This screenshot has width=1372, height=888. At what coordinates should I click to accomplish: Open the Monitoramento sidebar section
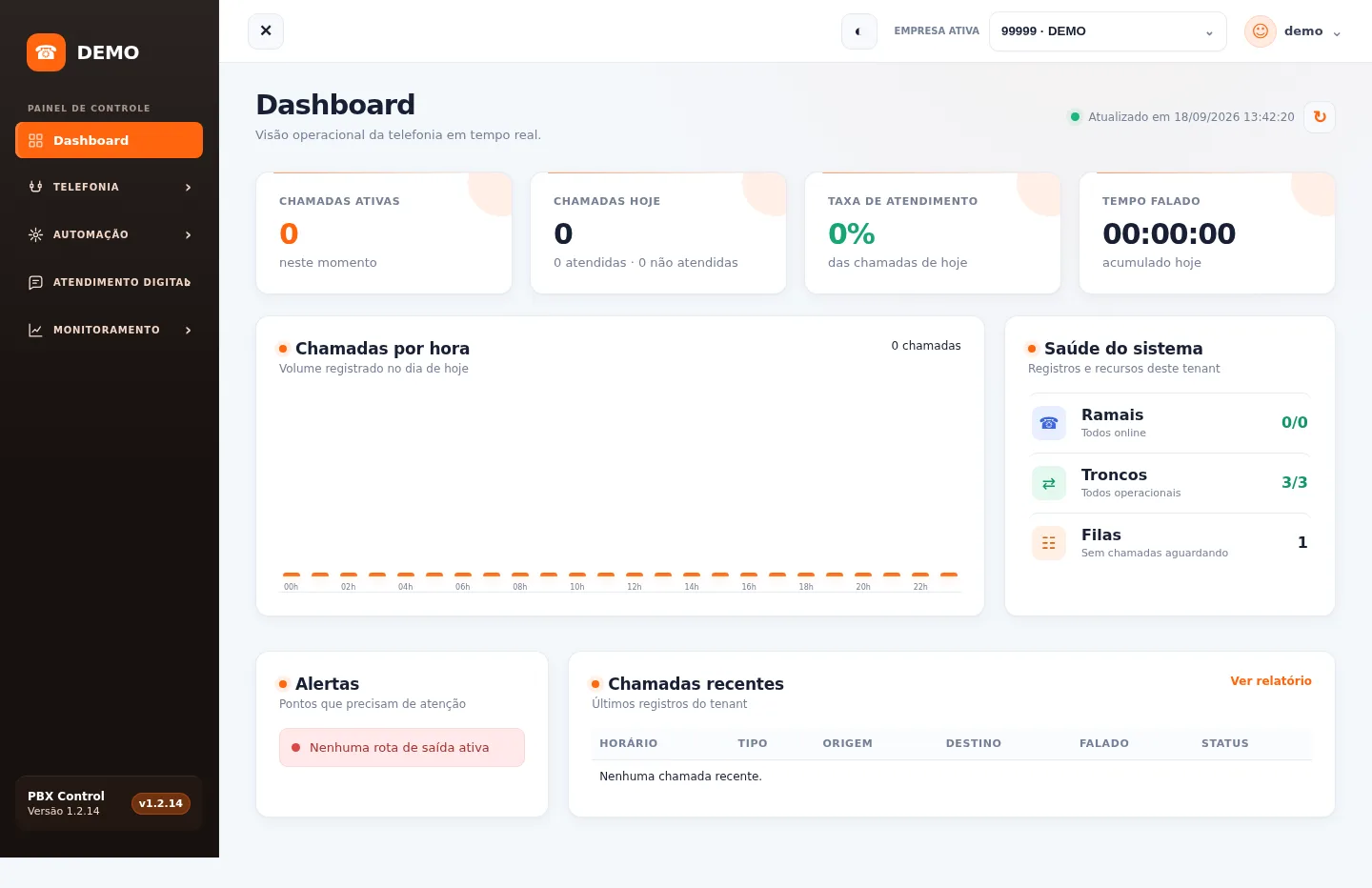pyautogui.click(x=109, y=330)
